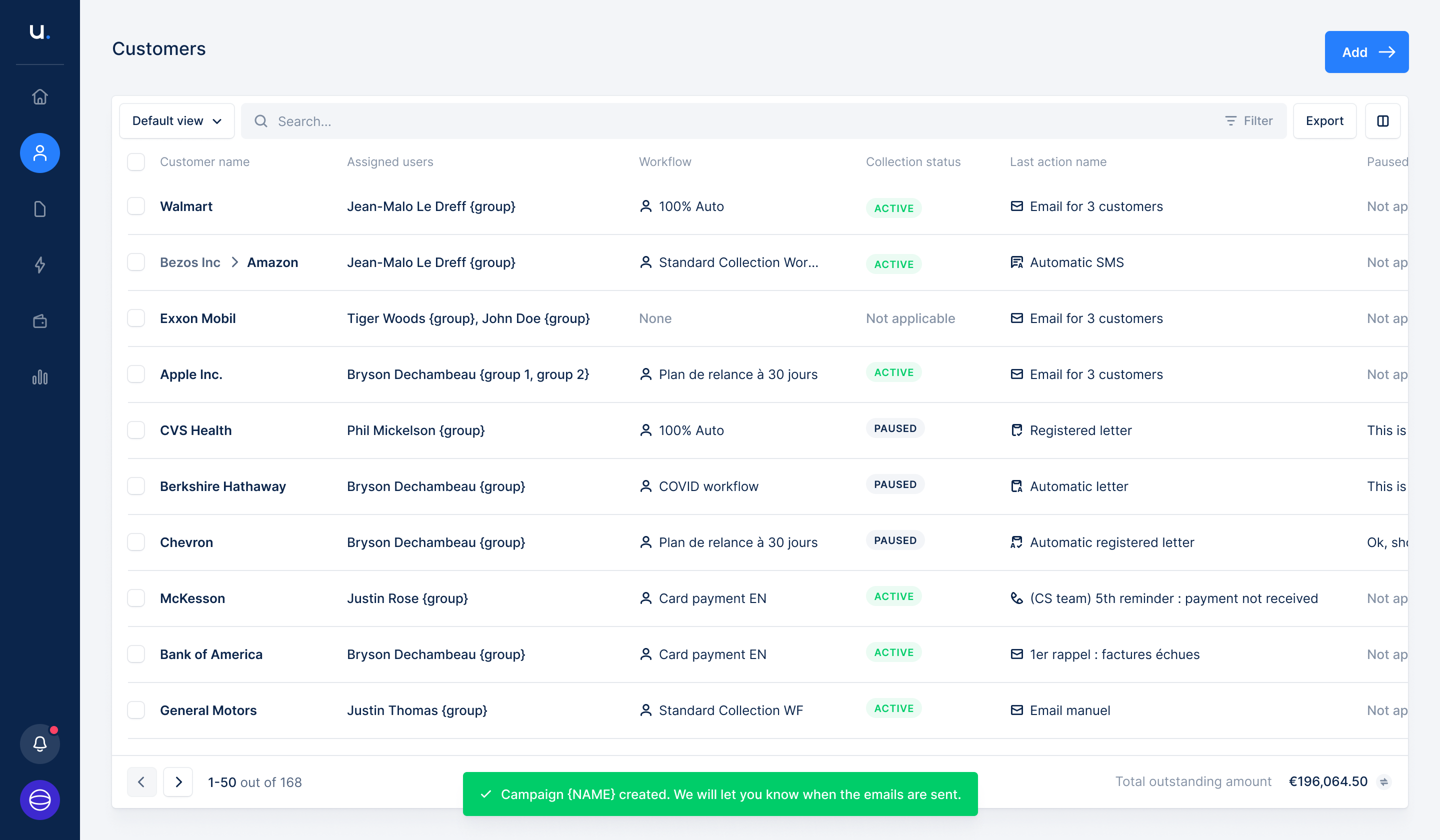Open the Customers person icon in sidebar
1440x840 pixels.
click(x=39, y=153)
